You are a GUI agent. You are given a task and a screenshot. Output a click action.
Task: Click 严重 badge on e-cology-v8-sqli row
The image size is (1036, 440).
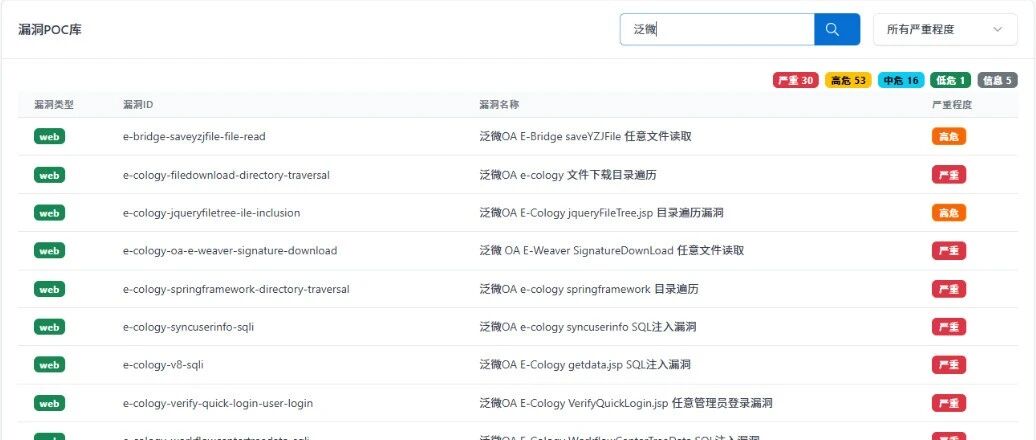click(949, 365)
